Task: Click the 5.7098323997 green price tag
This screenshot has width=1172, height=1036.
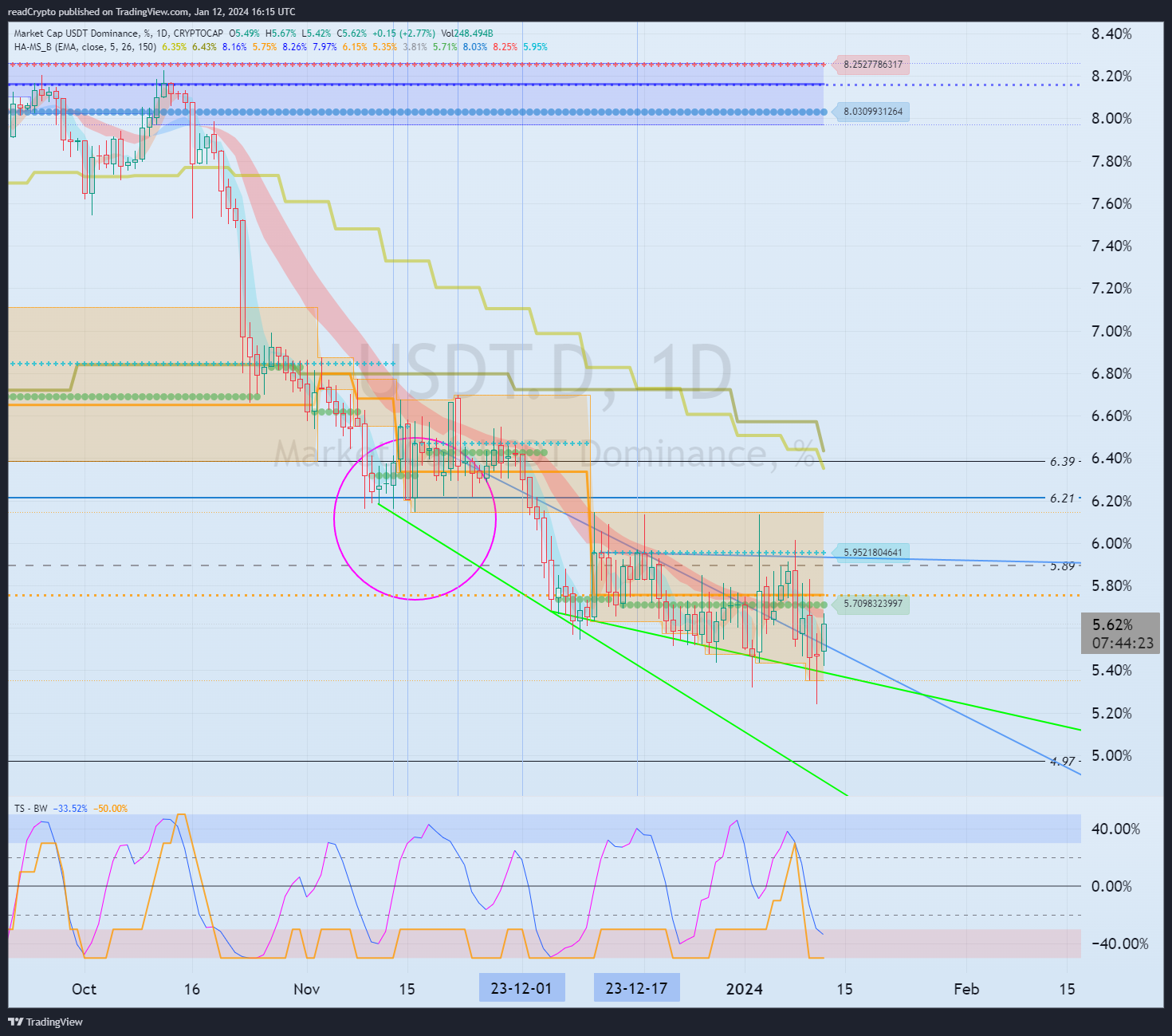Action: (871, 604)
